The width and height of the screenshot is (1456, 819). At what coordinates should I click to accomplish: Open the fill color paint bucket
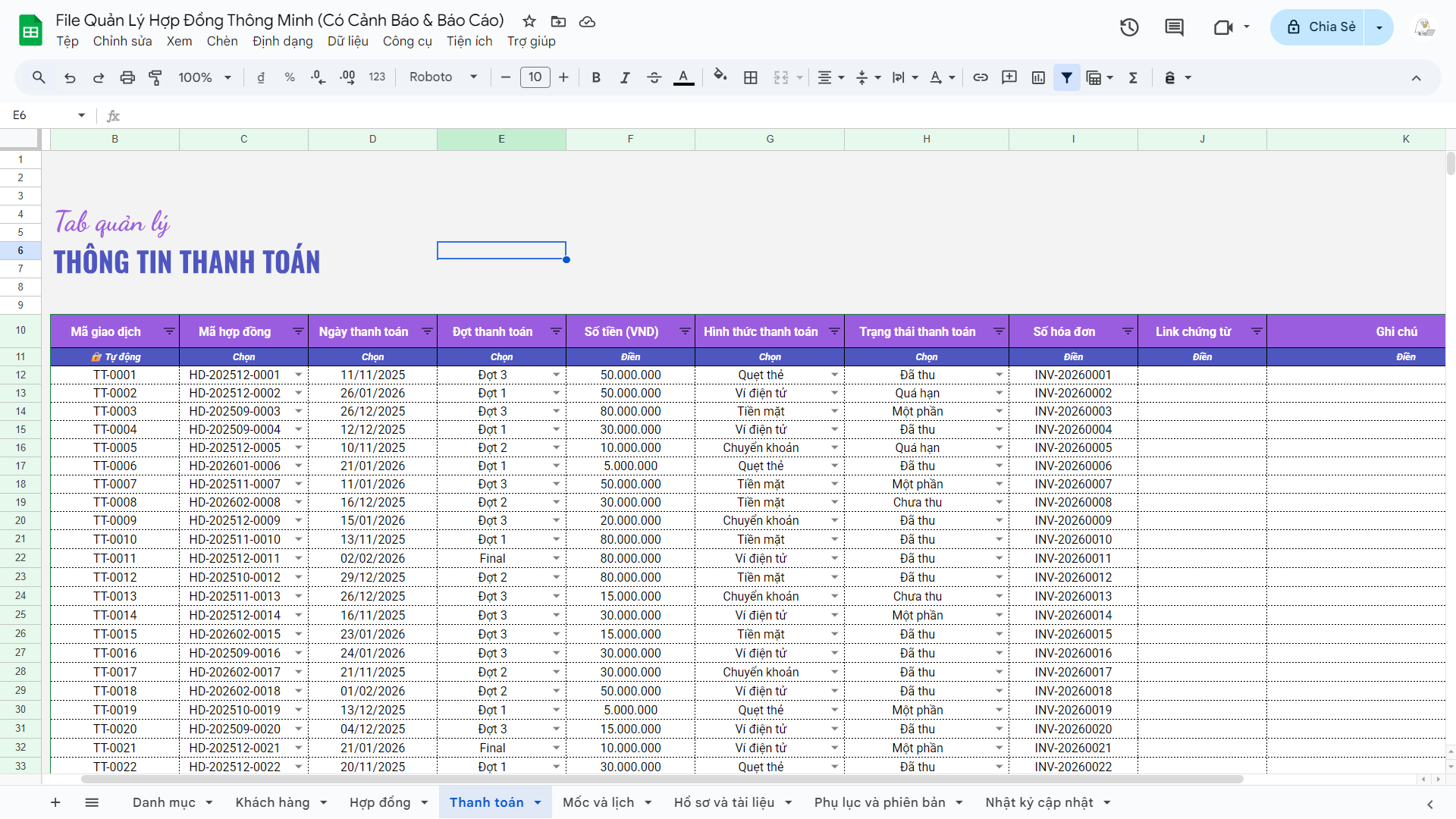pyautogui.click(x=720, y=76)
